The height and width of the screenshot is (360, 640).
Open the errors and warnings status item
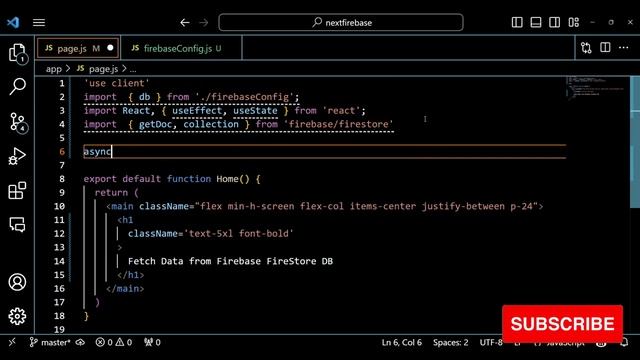pos(114,342)
